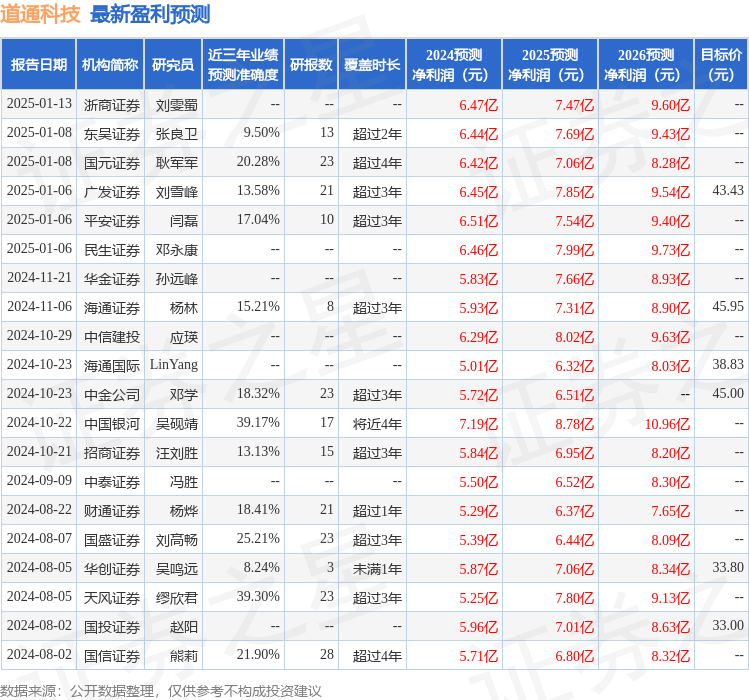749x700 pixels.
Task: Select the 中泰证券 institution cell
Action: pos(112,482)
